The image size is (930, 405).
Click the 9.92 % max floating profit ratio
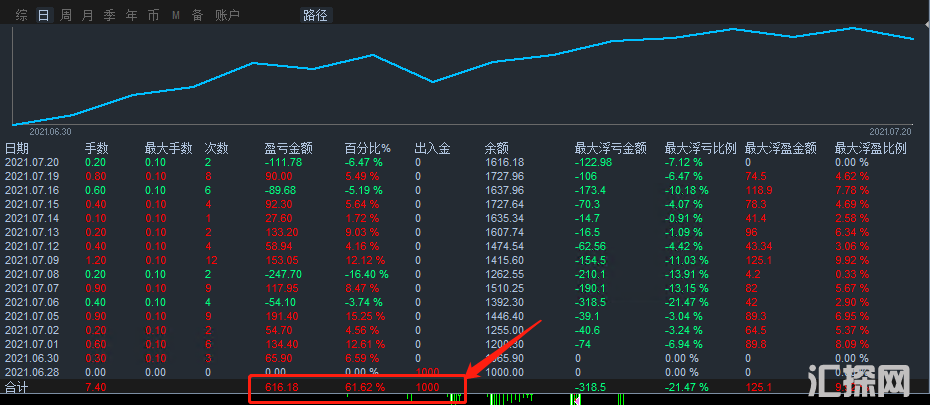pos(852,260)
